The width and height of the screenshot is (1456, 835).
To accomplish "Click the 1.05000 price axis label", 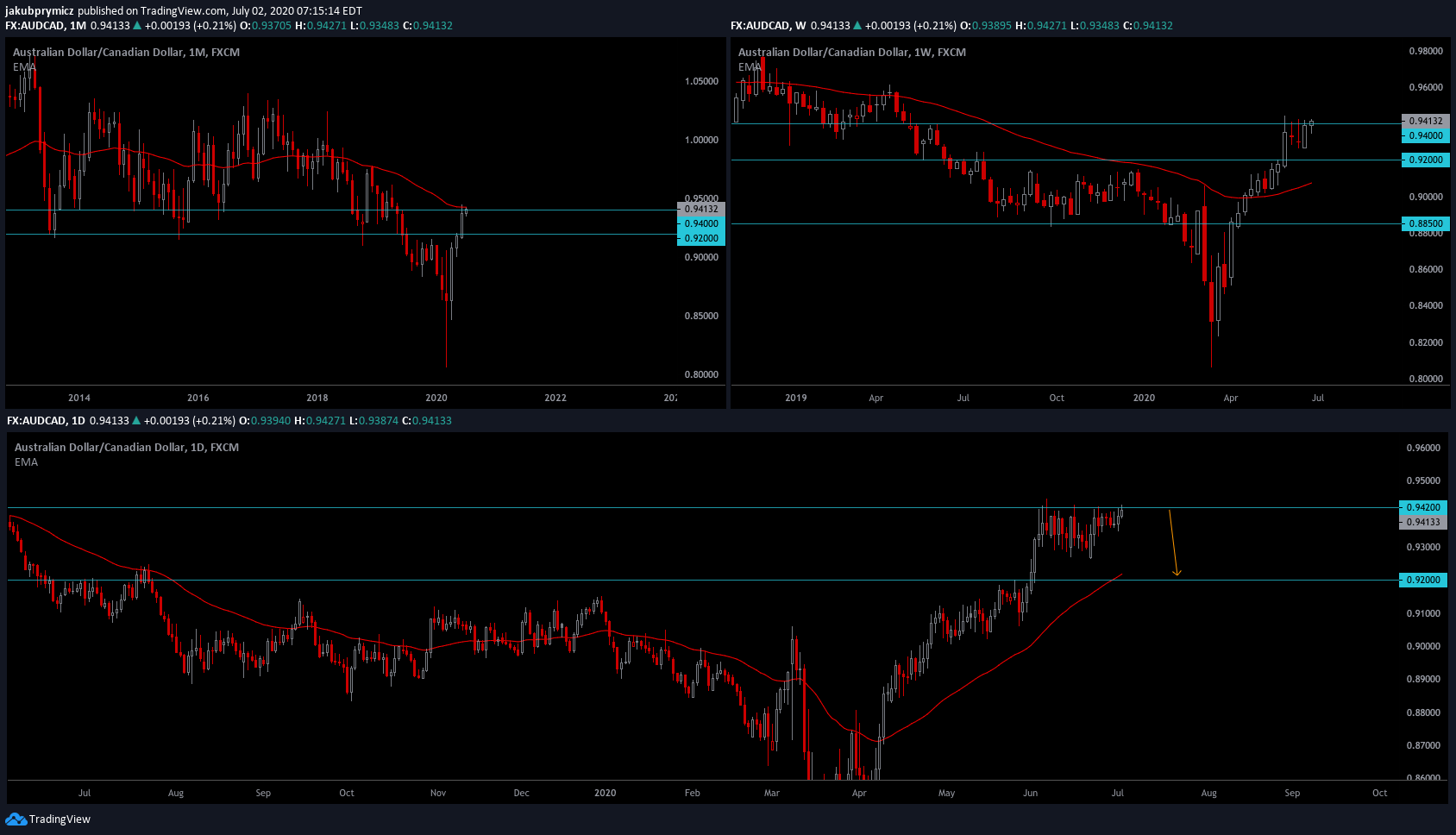I will [701, 81].
